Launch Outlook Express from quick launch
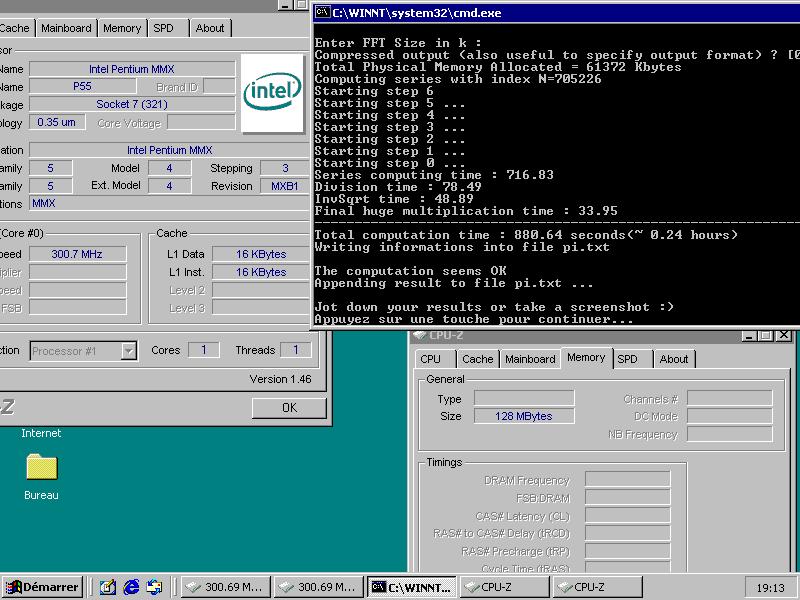Screen dimensions: 800x600 point(154,587)
